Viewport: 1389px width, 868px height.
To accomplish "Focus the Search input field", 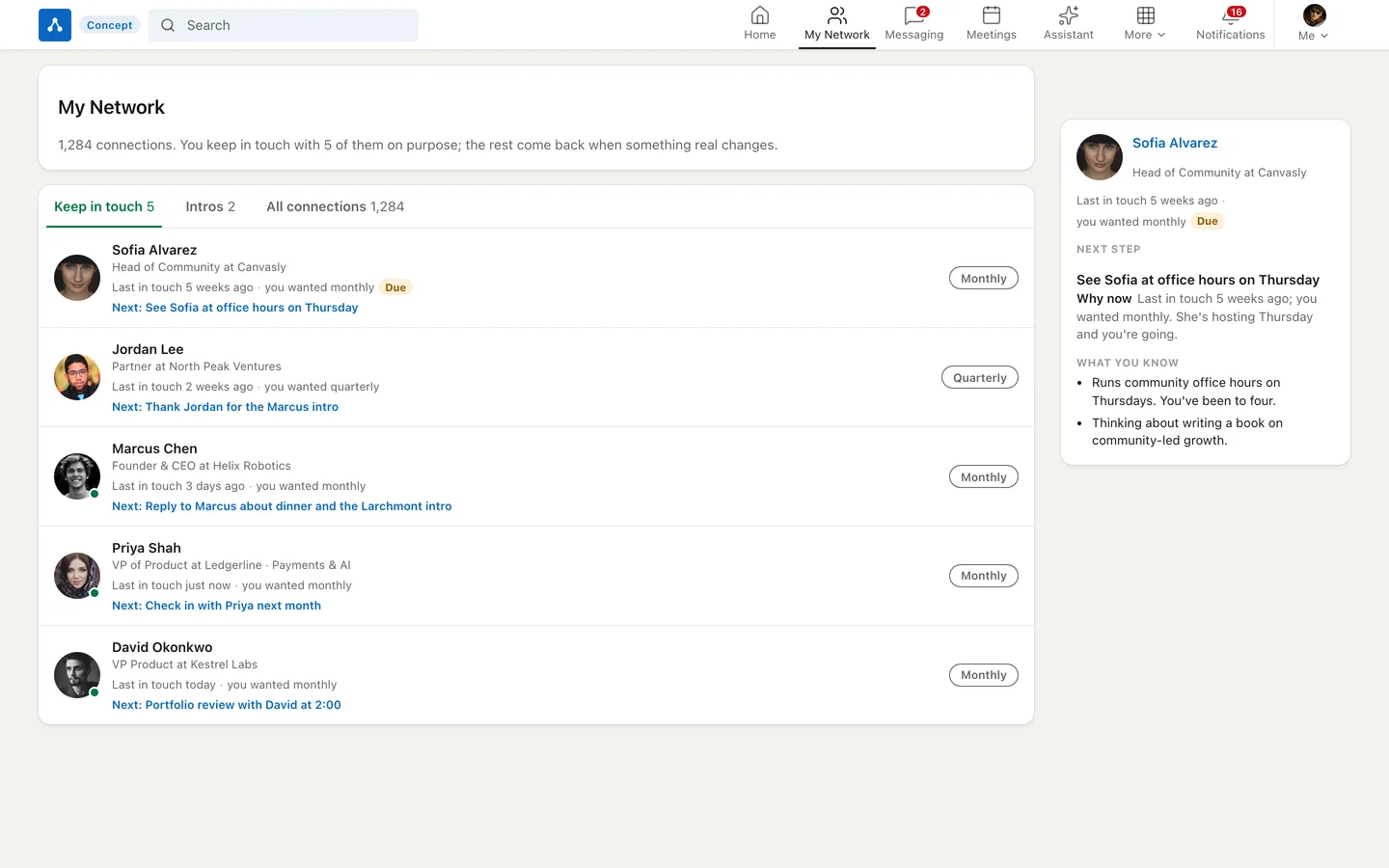I will (x=284, y=25).
